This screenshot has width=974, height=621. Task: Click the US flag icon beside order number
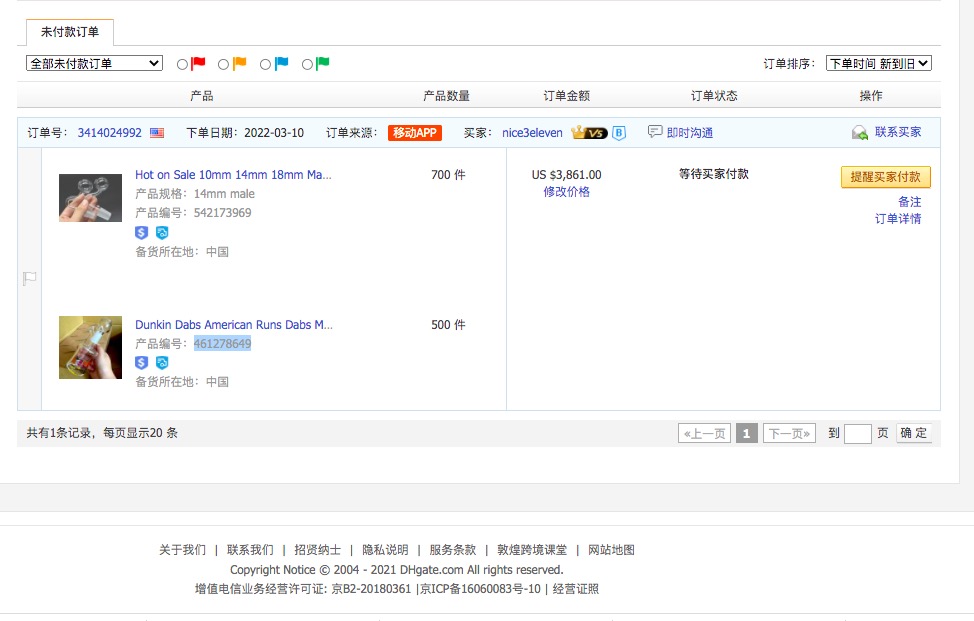click(x=157, y=133)
